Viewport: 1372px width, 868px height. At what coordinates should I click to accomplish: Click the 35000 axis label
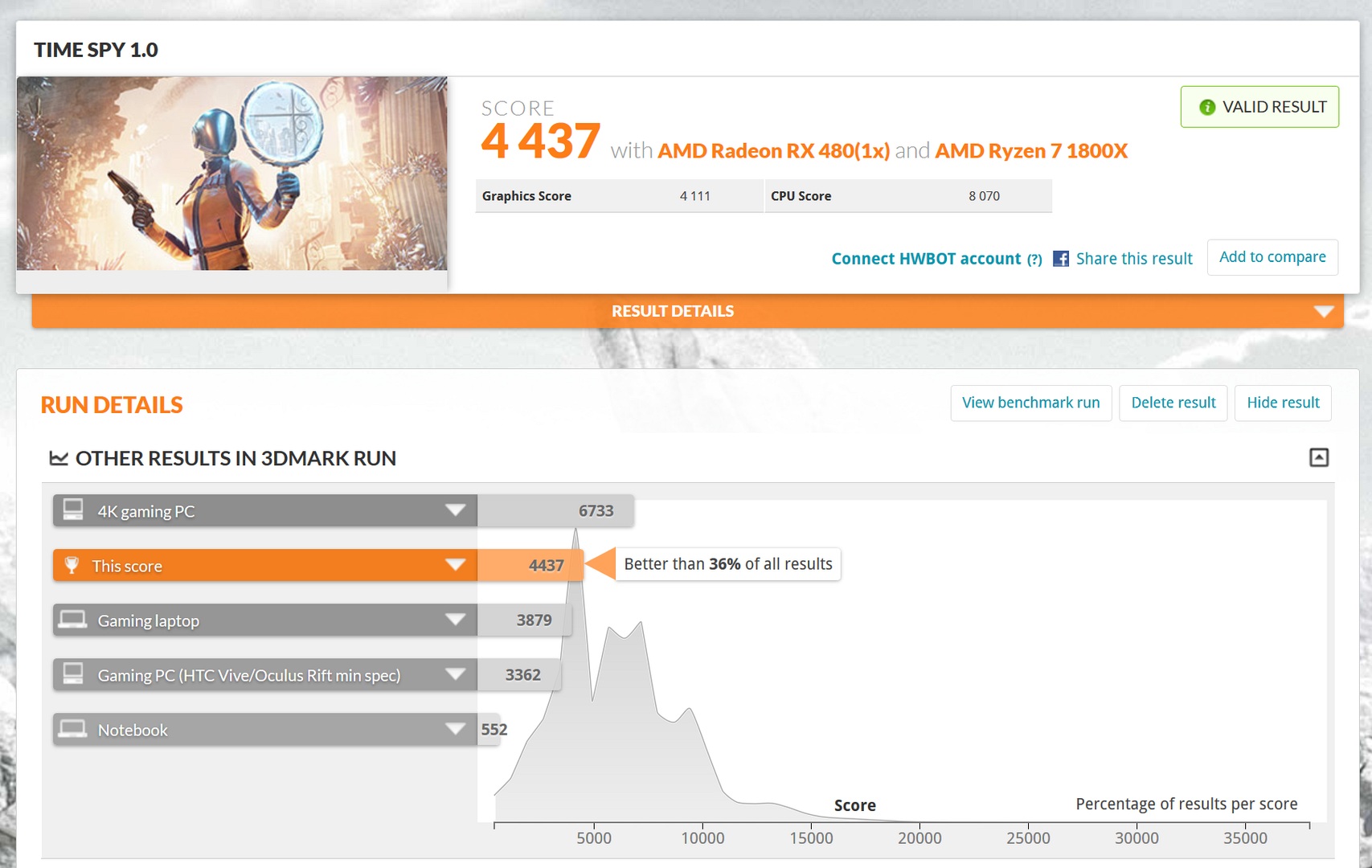click(x=1245, y=838)
